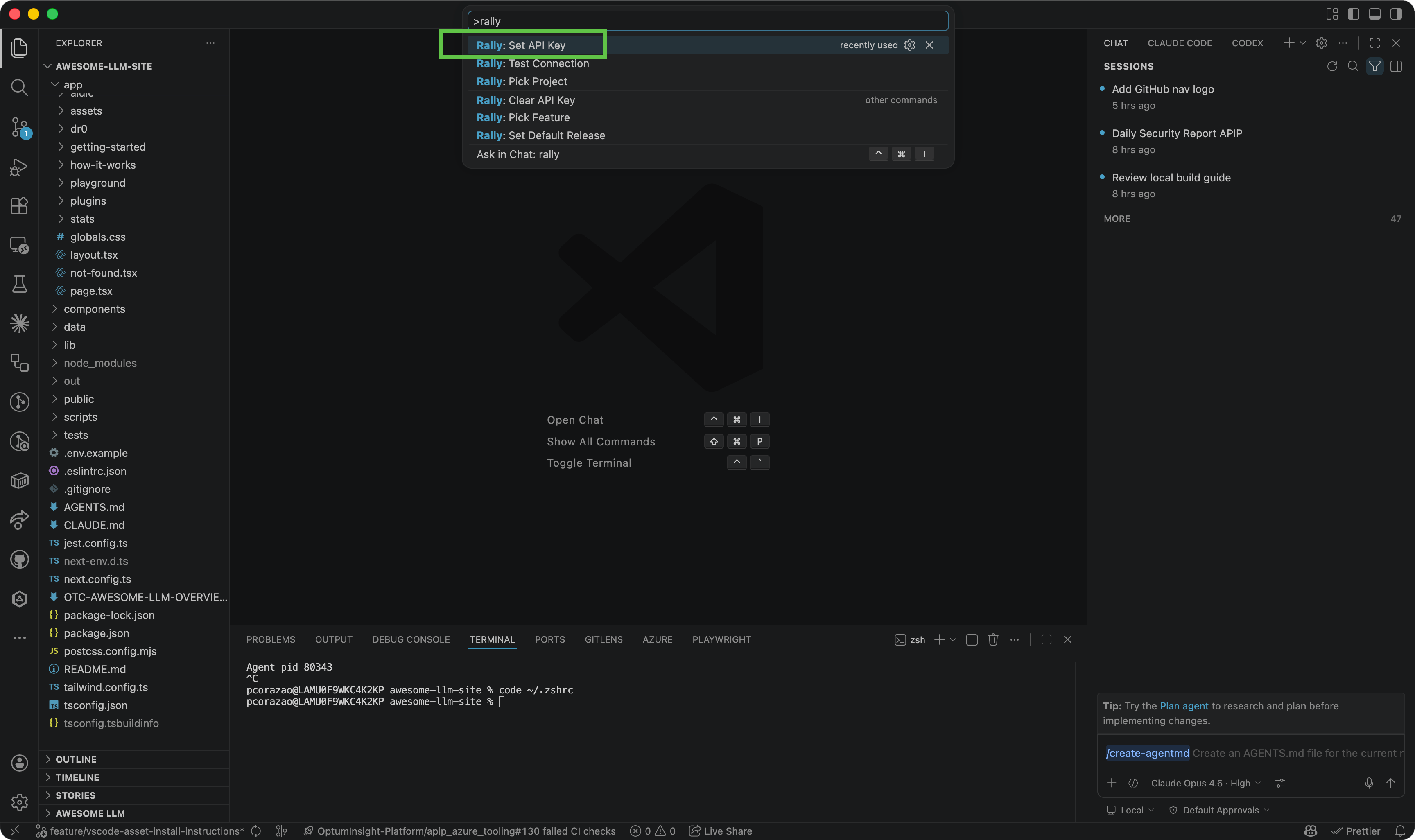Configure chat tools sliders icon
This screenshot has width=1415, height=840.
(1280, 783)
